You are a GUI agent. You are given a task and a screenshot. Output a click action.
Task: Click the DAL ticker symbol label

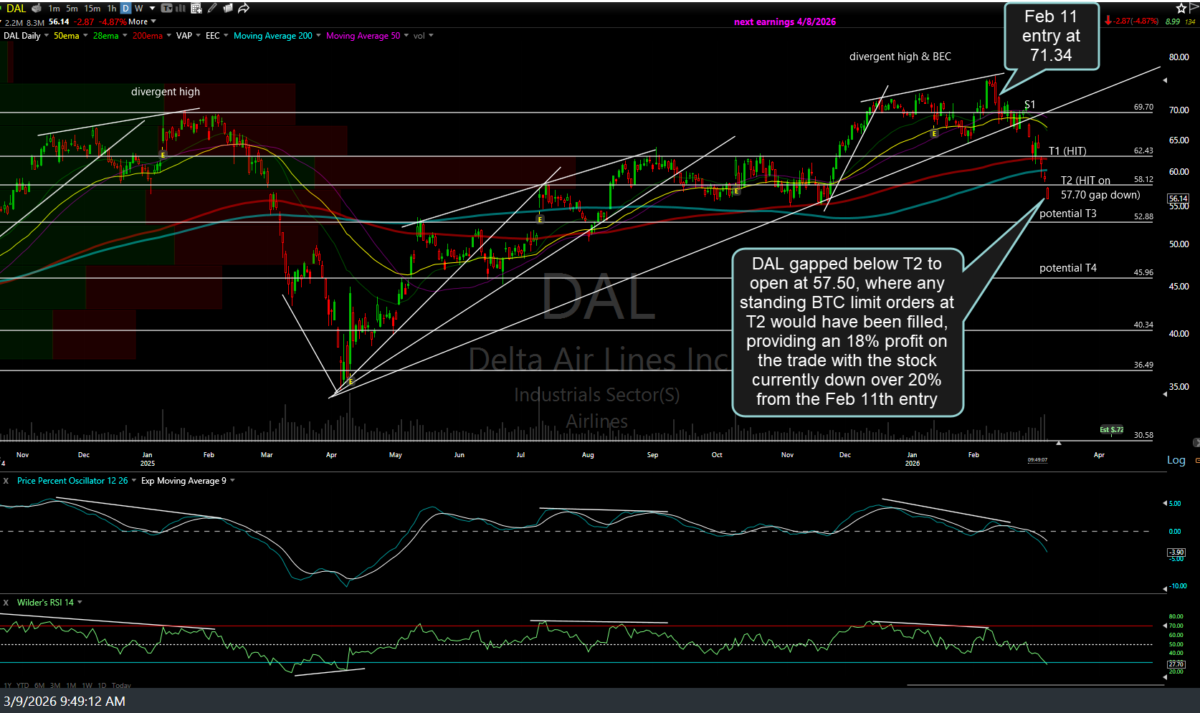point(17,7)
